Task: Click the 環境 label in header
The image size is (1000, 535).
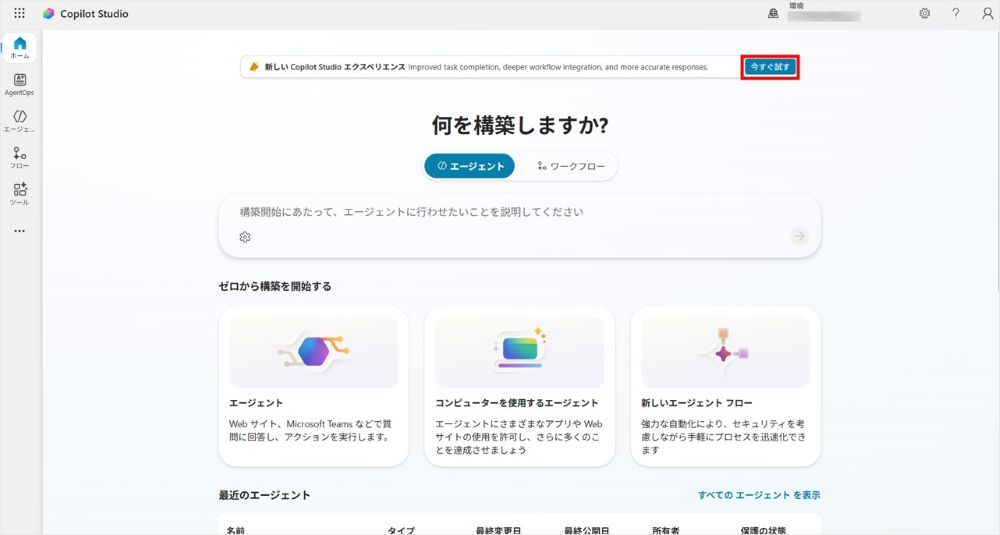Action: pyautogui.click(x=796, y=6)
